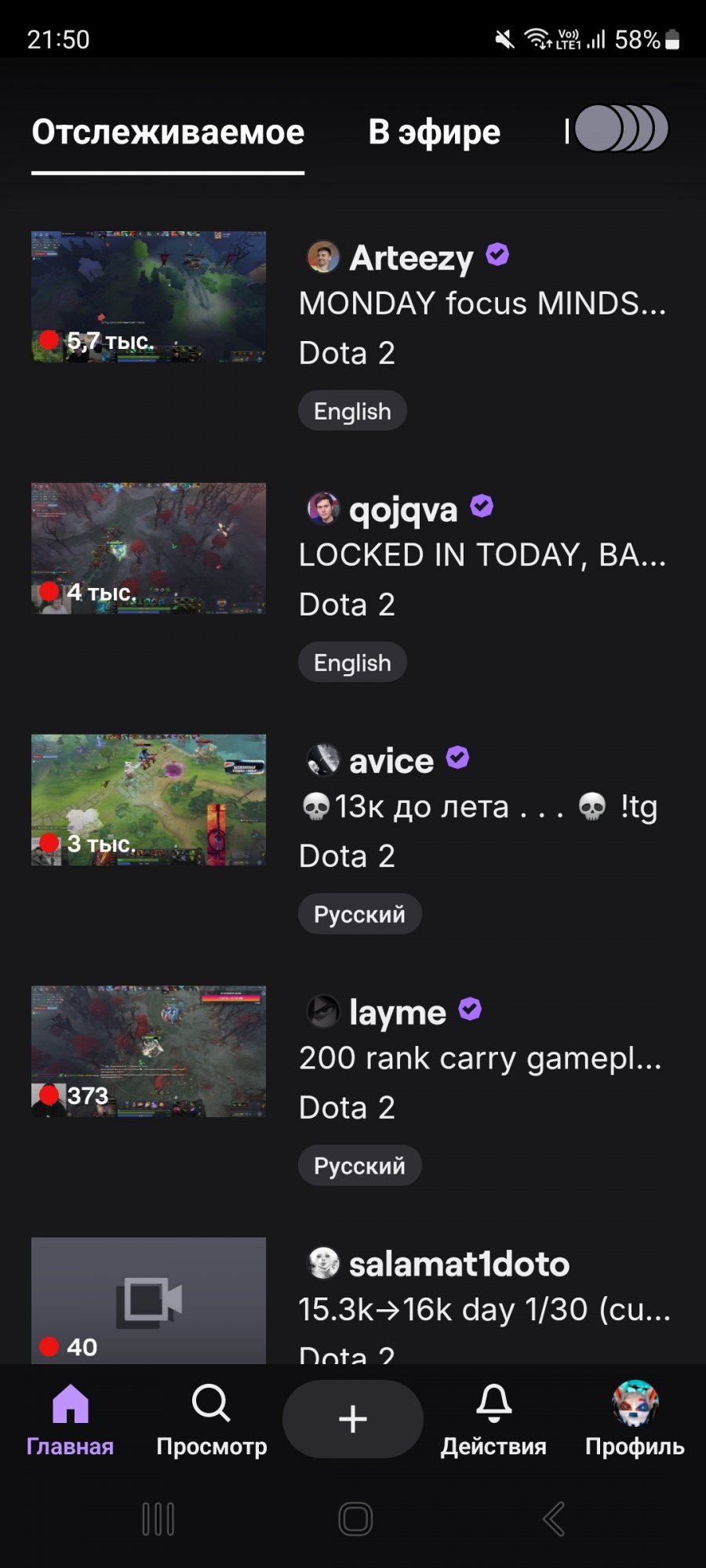This screenshot has width=706, height=1568.
Task: Open the Действия bell notifications icon
Action: pos(494,1403)
